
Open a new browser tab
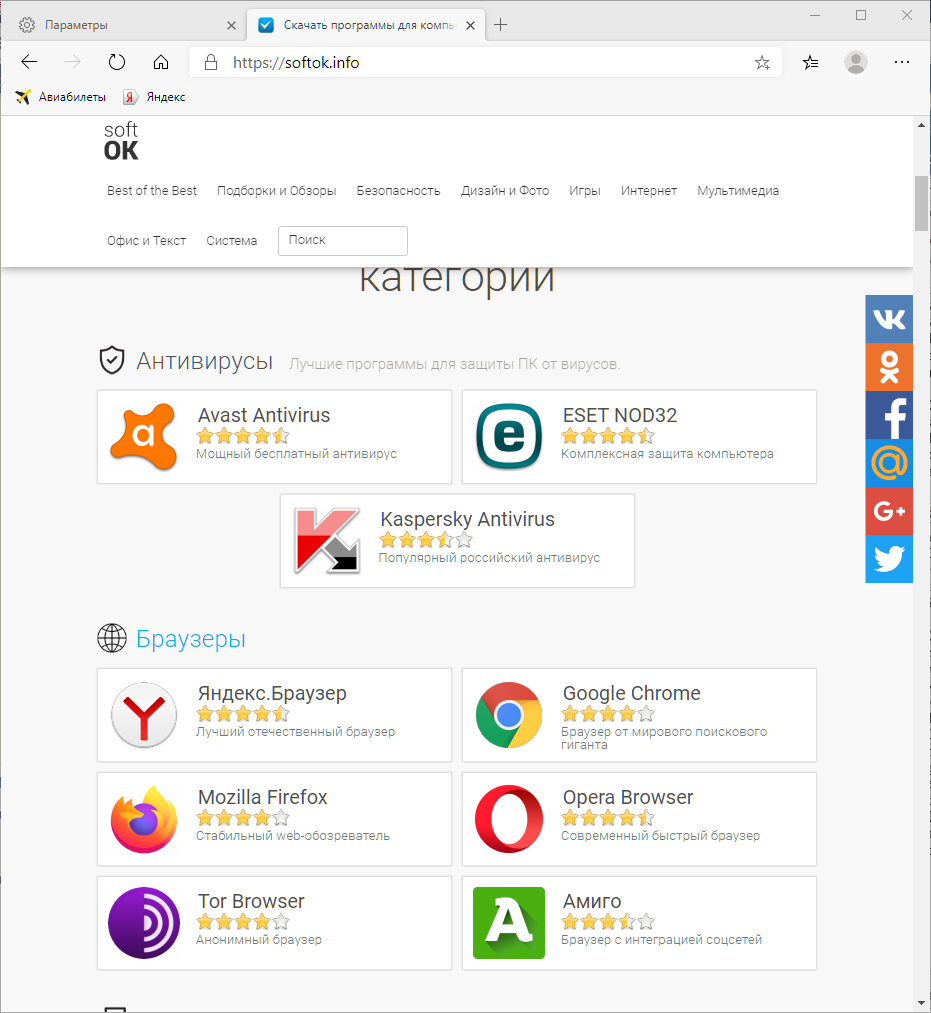coord(500,25)
